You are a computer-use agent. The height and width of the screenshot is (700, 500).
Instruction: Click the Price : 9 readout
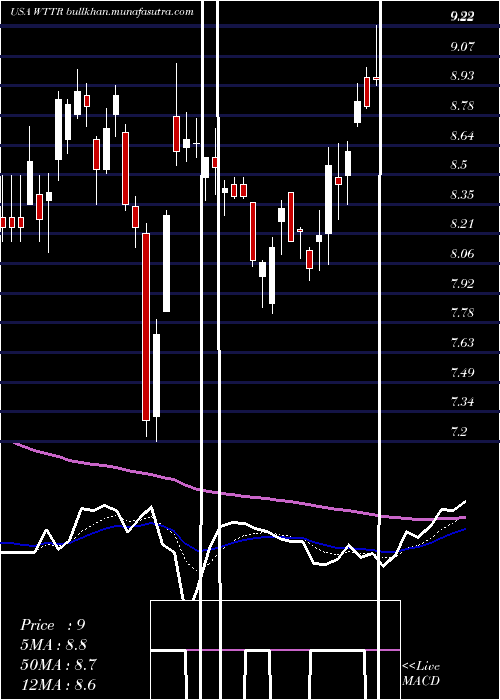coord(53,625)
